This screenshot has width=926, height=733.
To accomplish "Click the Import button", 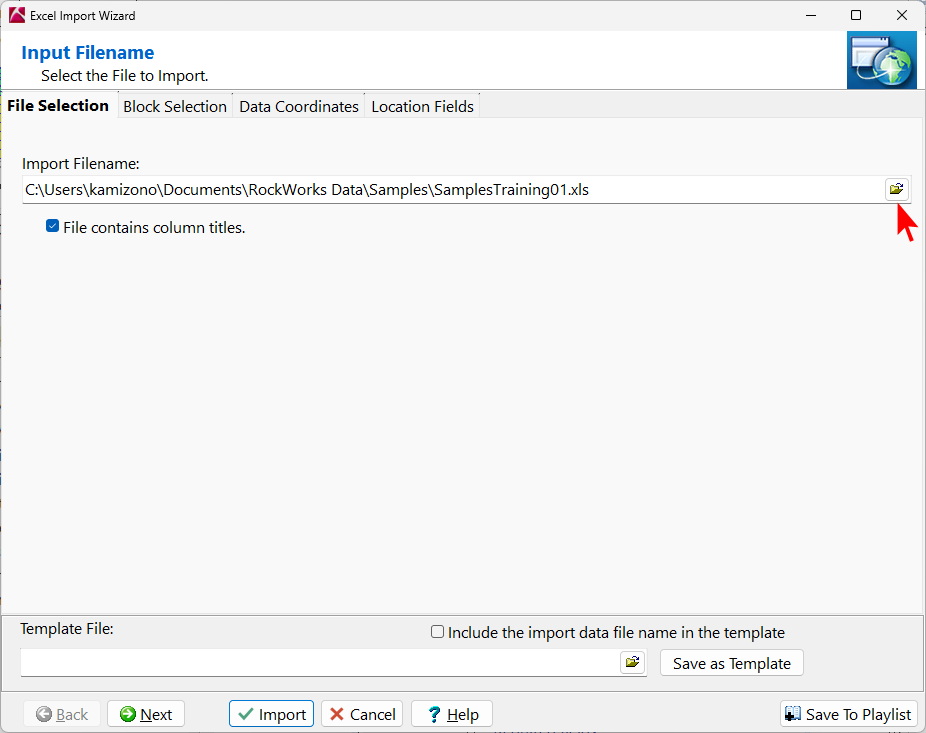I will coord(272,714).
